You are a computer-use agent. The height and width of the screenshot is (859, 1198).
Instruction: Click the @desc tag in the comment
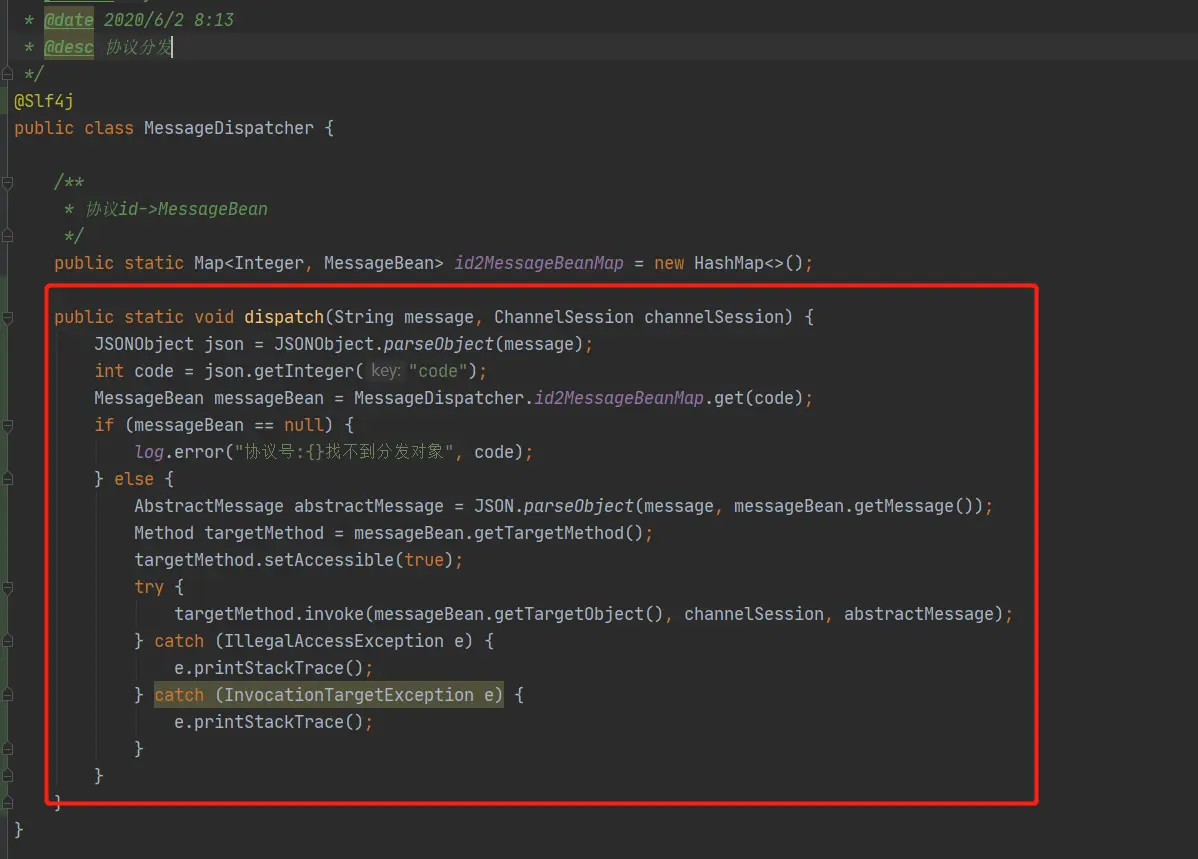[x=69, y=47]
